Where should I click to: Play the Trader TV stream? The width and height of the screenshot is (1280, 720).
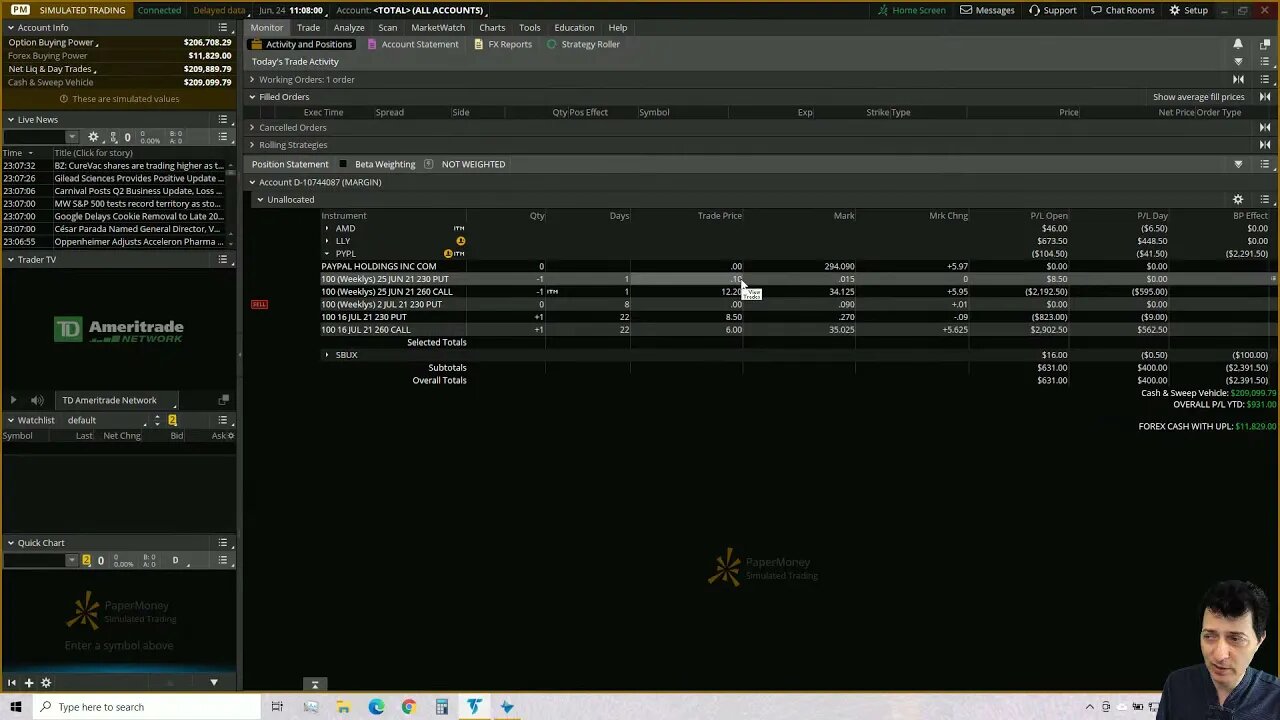point(13,400)
